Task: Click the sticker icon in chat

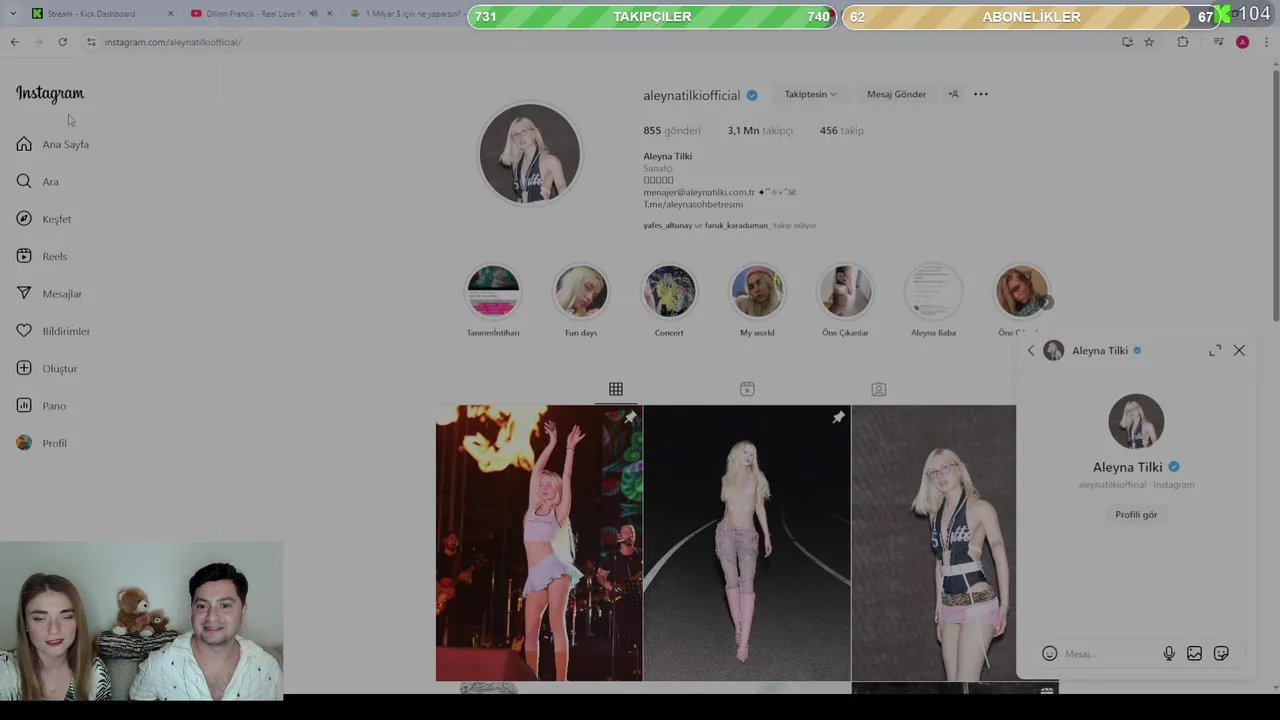Action: tap(1221, 654)
